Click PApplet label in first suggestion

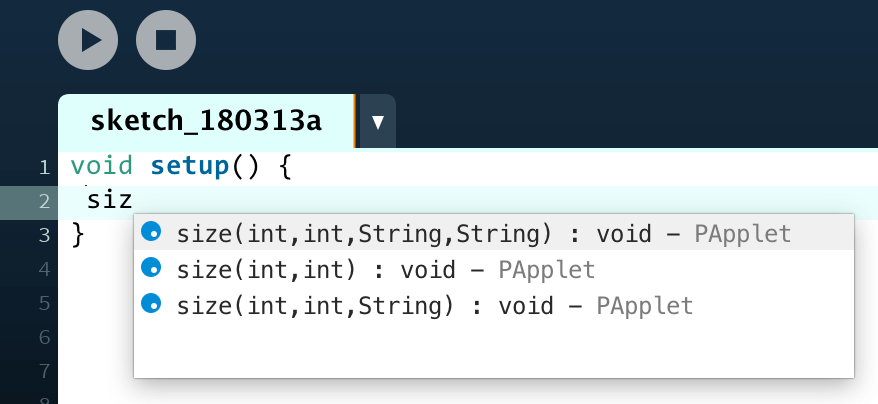coord(742,233)
